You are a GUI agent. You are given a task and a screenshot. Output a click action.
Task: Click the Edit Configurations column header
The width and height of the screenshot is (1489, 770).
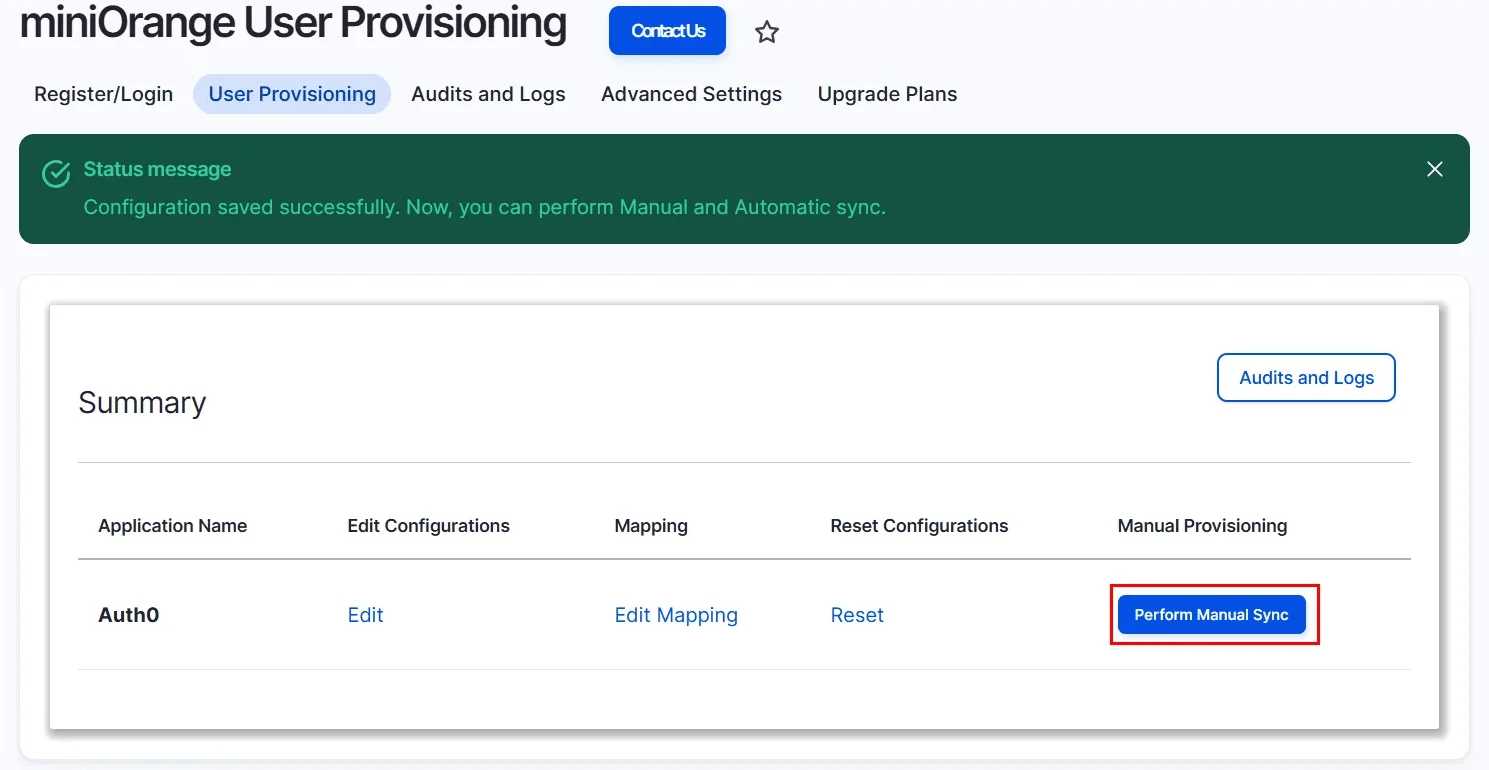(x=429, y=526)
